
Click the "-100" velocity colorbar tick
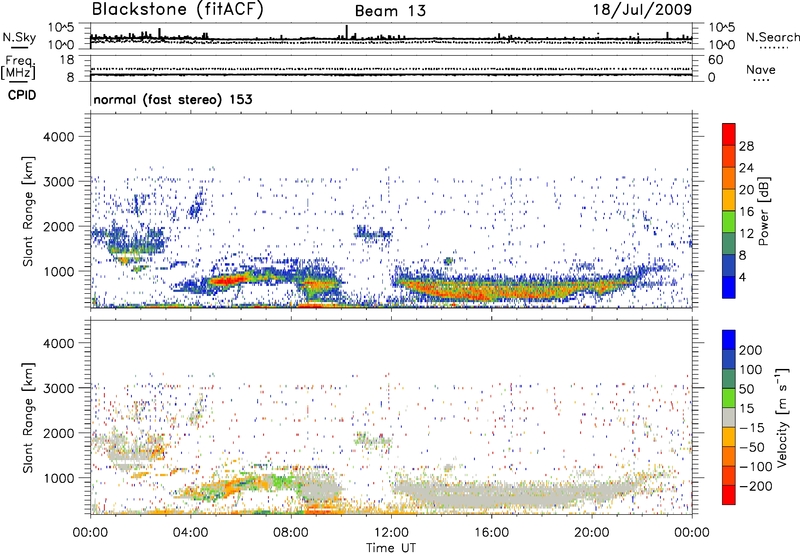pyautogui.click(x=755, y=467)
